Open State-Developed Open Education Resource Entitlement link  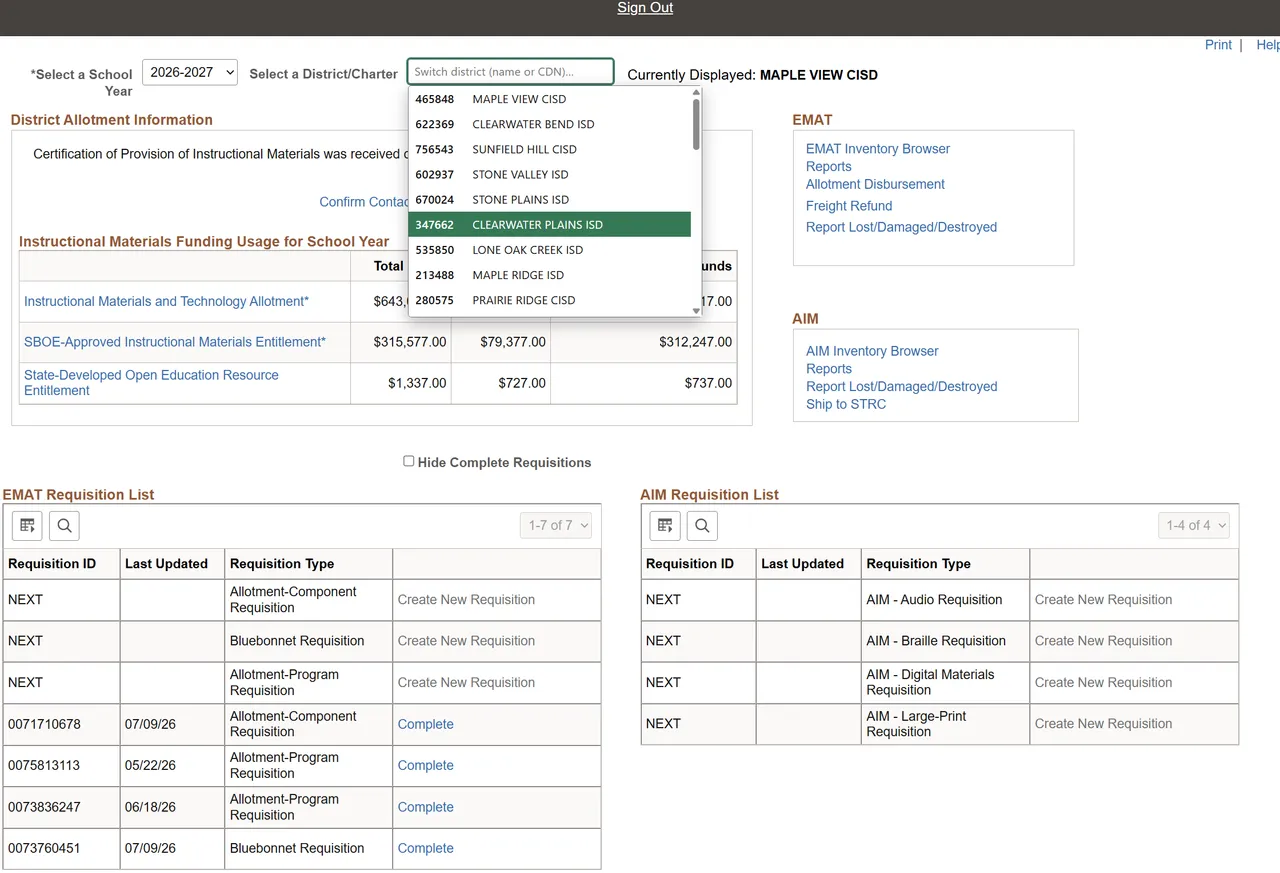151,383
